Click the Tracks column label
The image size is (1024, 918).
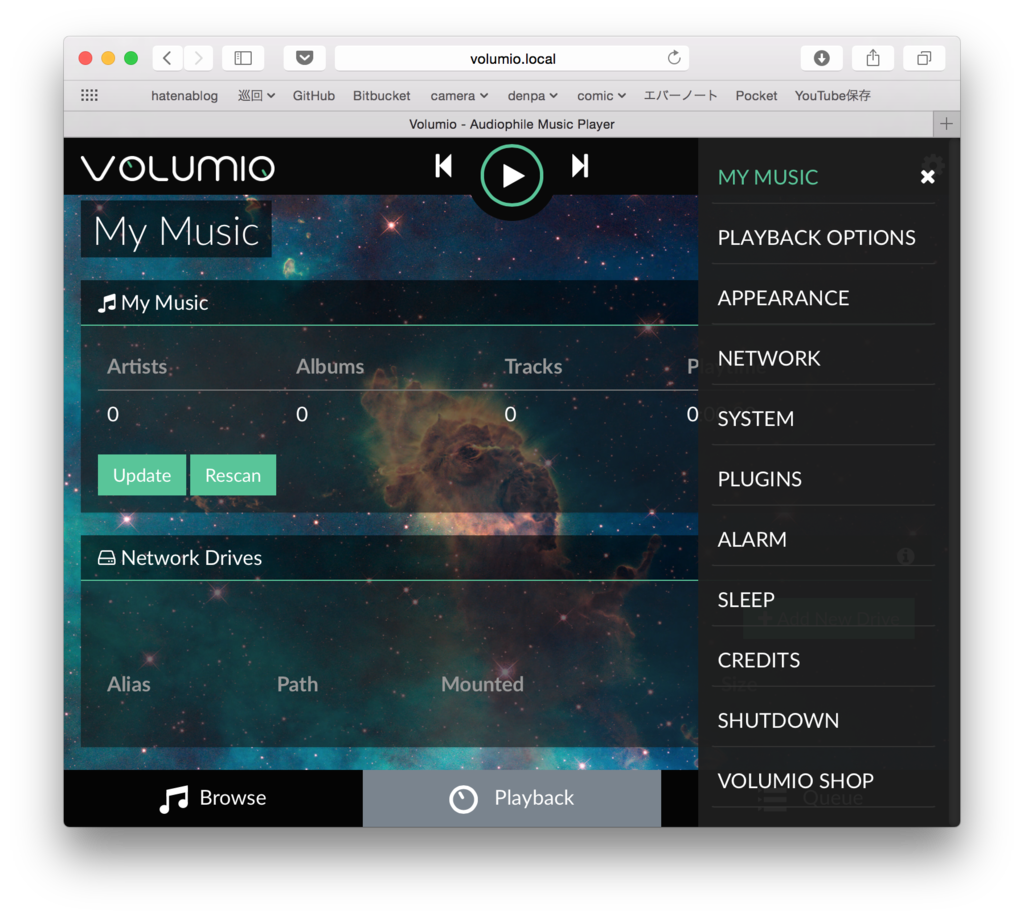(533, 366)
